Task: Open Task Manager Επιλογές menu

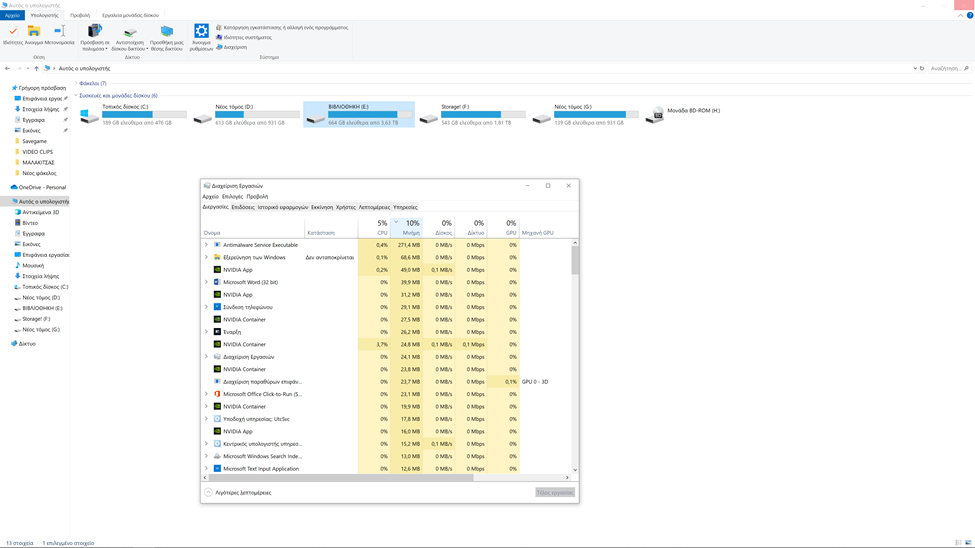Action: tap(232, 197)
